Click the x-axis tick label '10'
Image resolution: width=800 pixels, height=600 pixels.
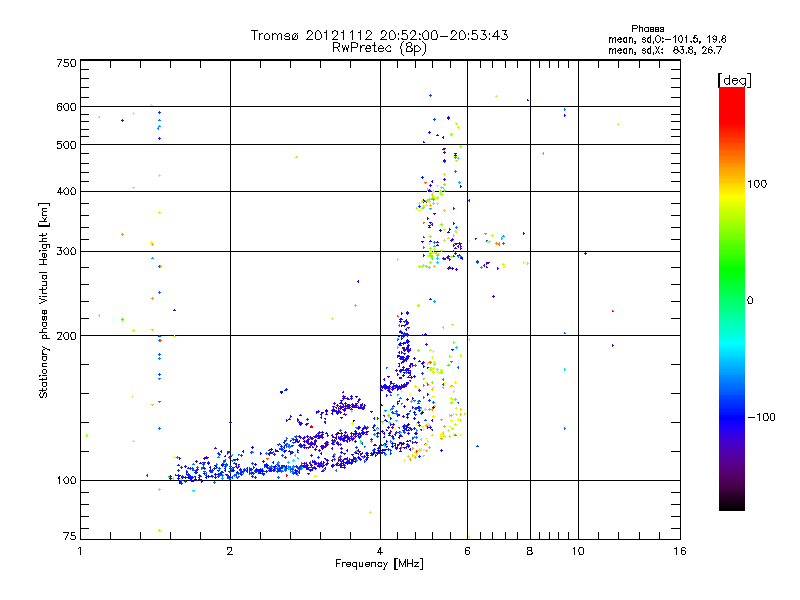(x=578, y=551)
